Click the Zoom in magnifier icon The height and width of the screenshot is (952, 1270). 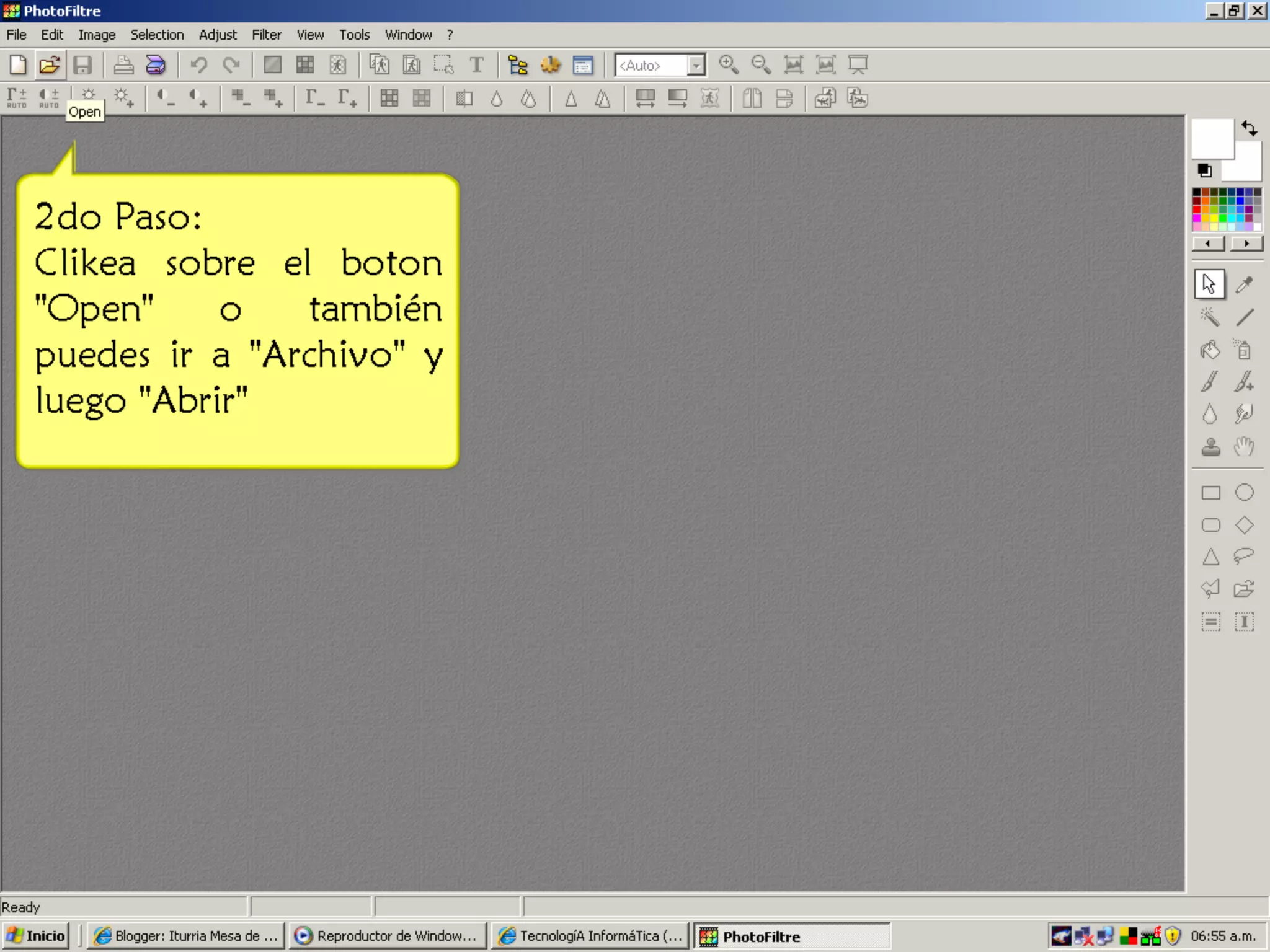point(729,64)
